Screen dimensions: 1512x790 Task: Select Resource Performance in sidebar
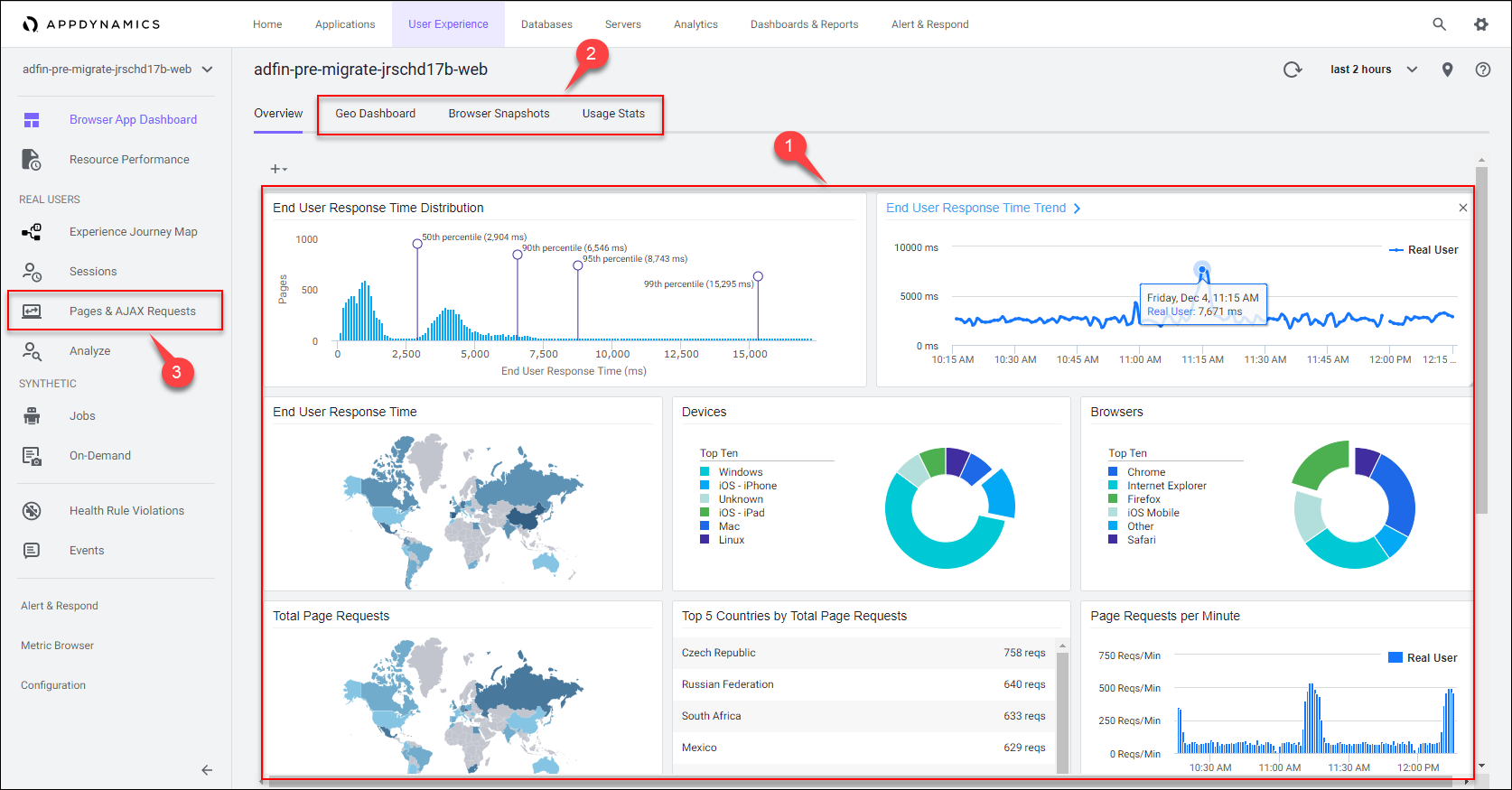pos(129,160)
